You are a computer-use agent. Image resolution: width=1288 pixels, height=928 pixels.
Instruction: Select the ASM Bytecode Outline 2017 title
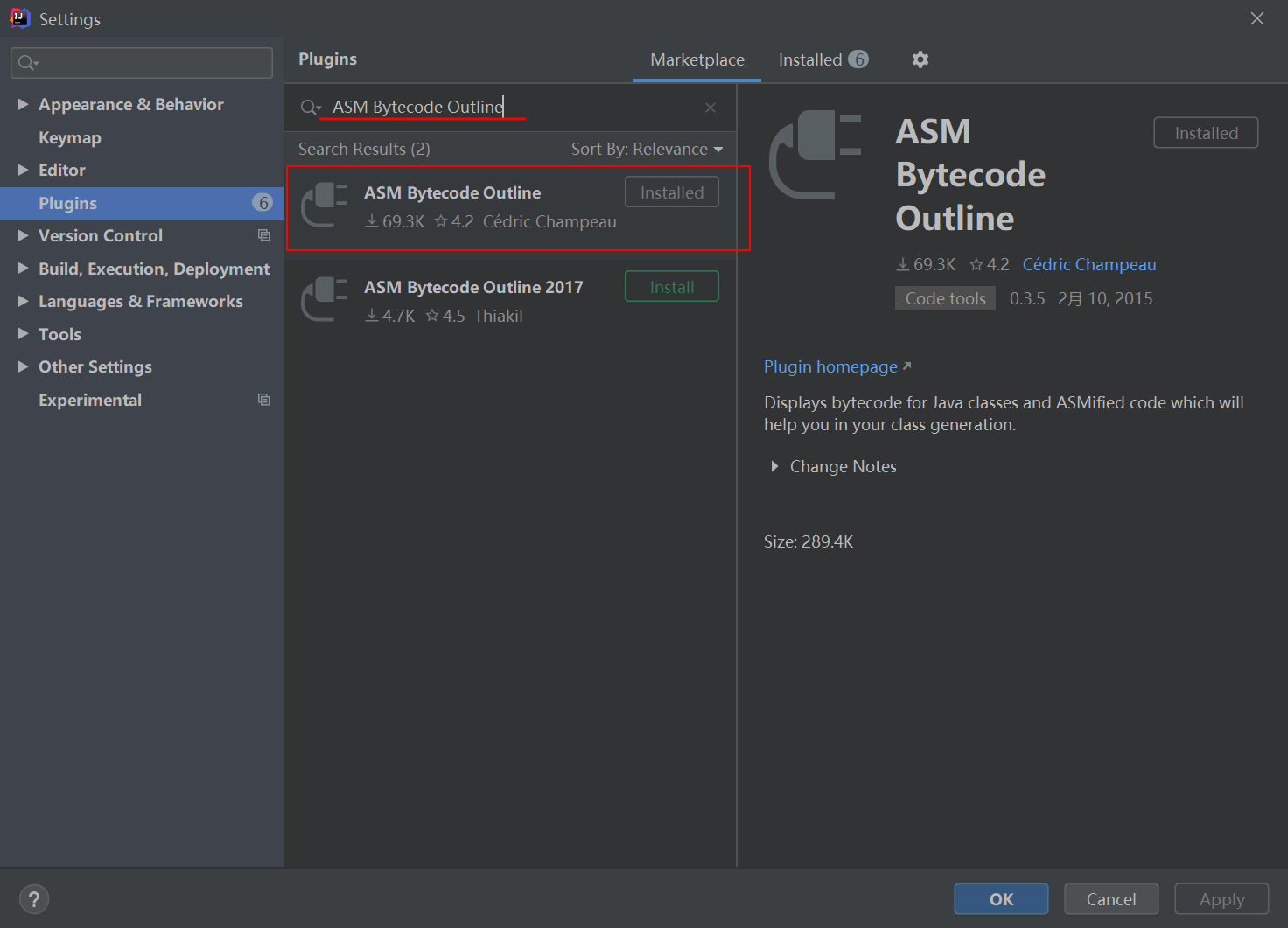click(473, 287)
